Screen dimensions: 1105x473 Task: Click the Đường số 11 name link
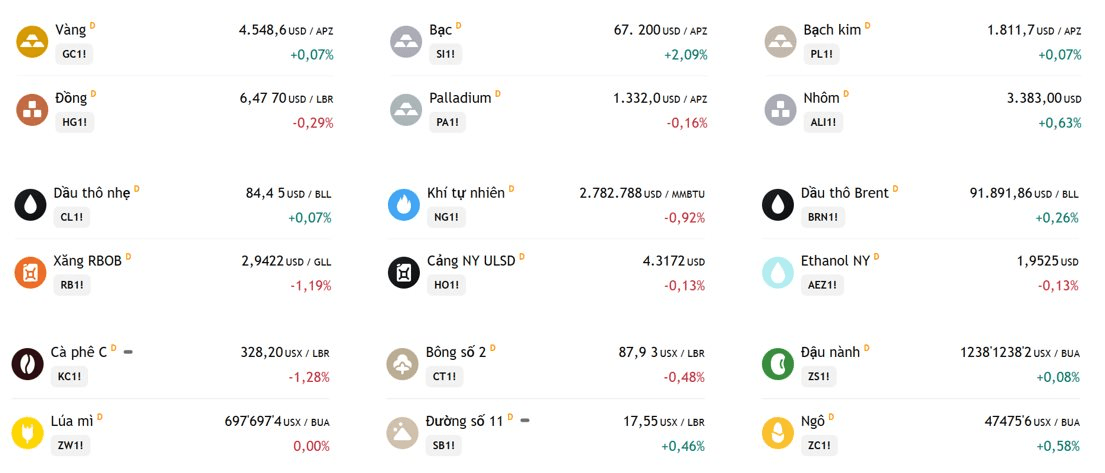pos(464,421)
